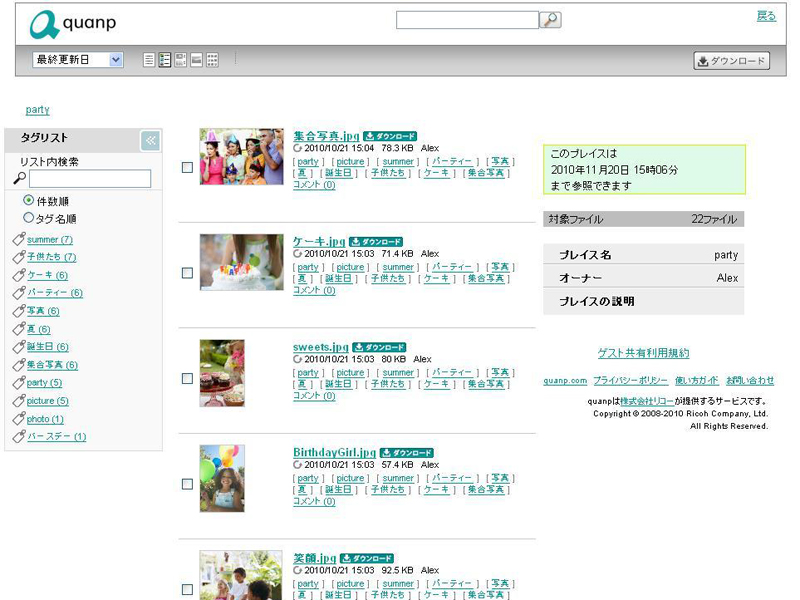The height and width of the screenshot is (600, 800).
Task: Click the quanp logo icon
Action: (x=42, y=21)
